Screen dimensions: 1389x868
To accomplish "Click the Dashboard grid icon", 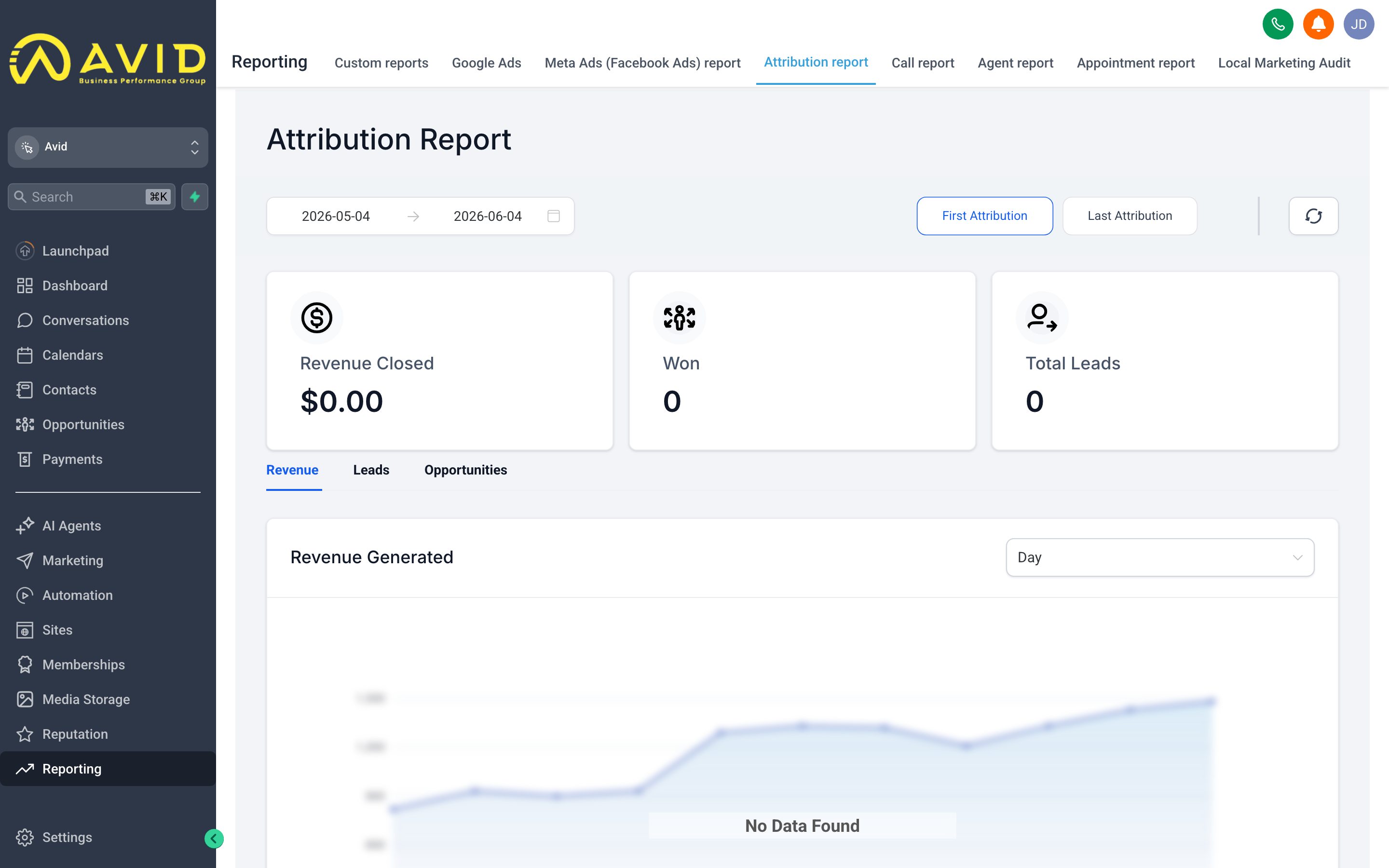I will click(25, 285).
